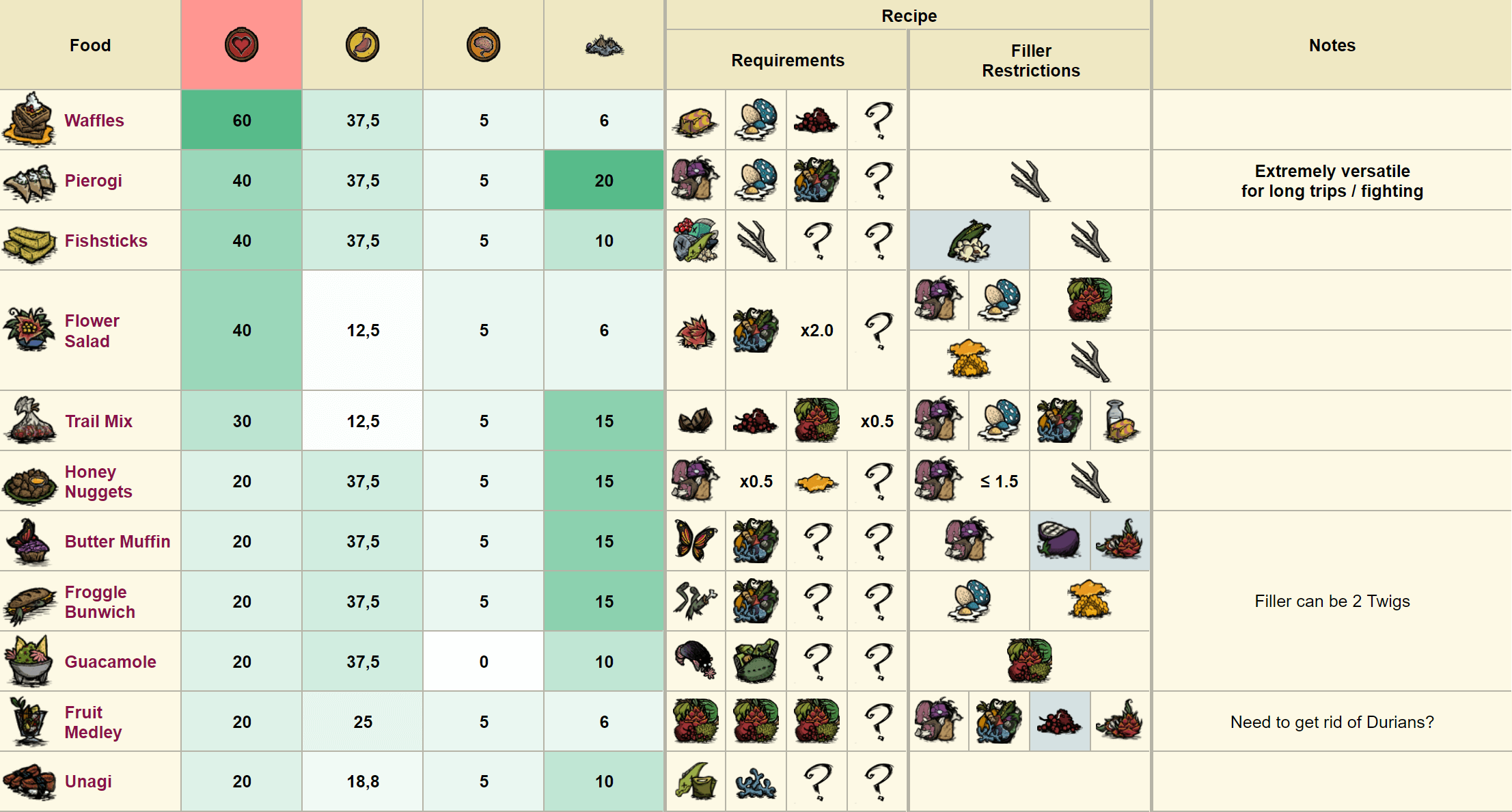This screenshot has height=812, width=1512.
Task: Open the Pierogi food link
Action: click(x=94, y=181)
